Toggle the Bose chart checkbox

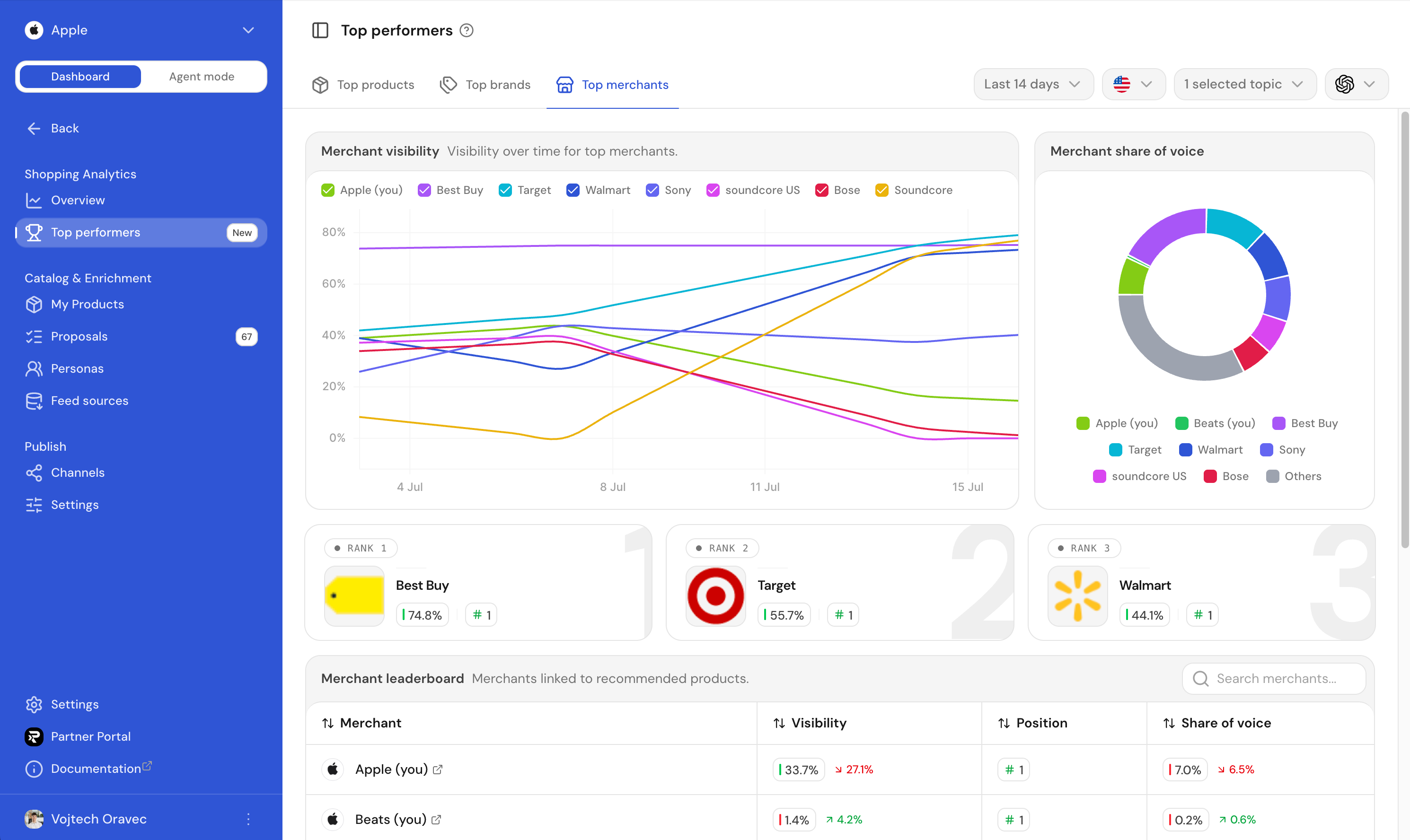tap(822, 190)
